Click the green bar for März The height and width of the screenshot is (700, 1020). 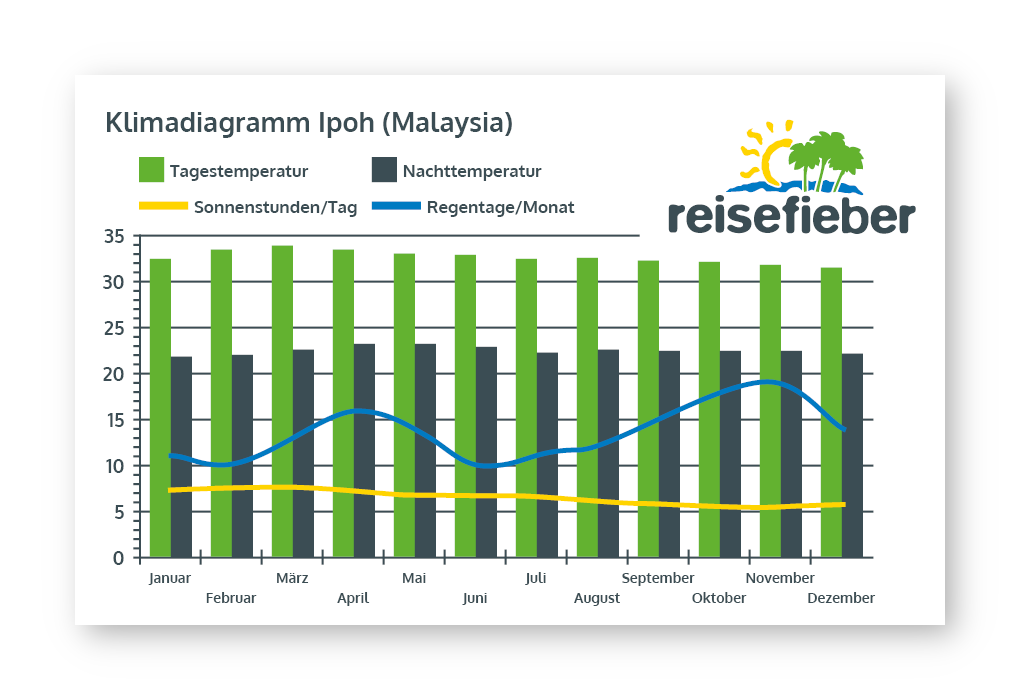click(x=282, y=400)
